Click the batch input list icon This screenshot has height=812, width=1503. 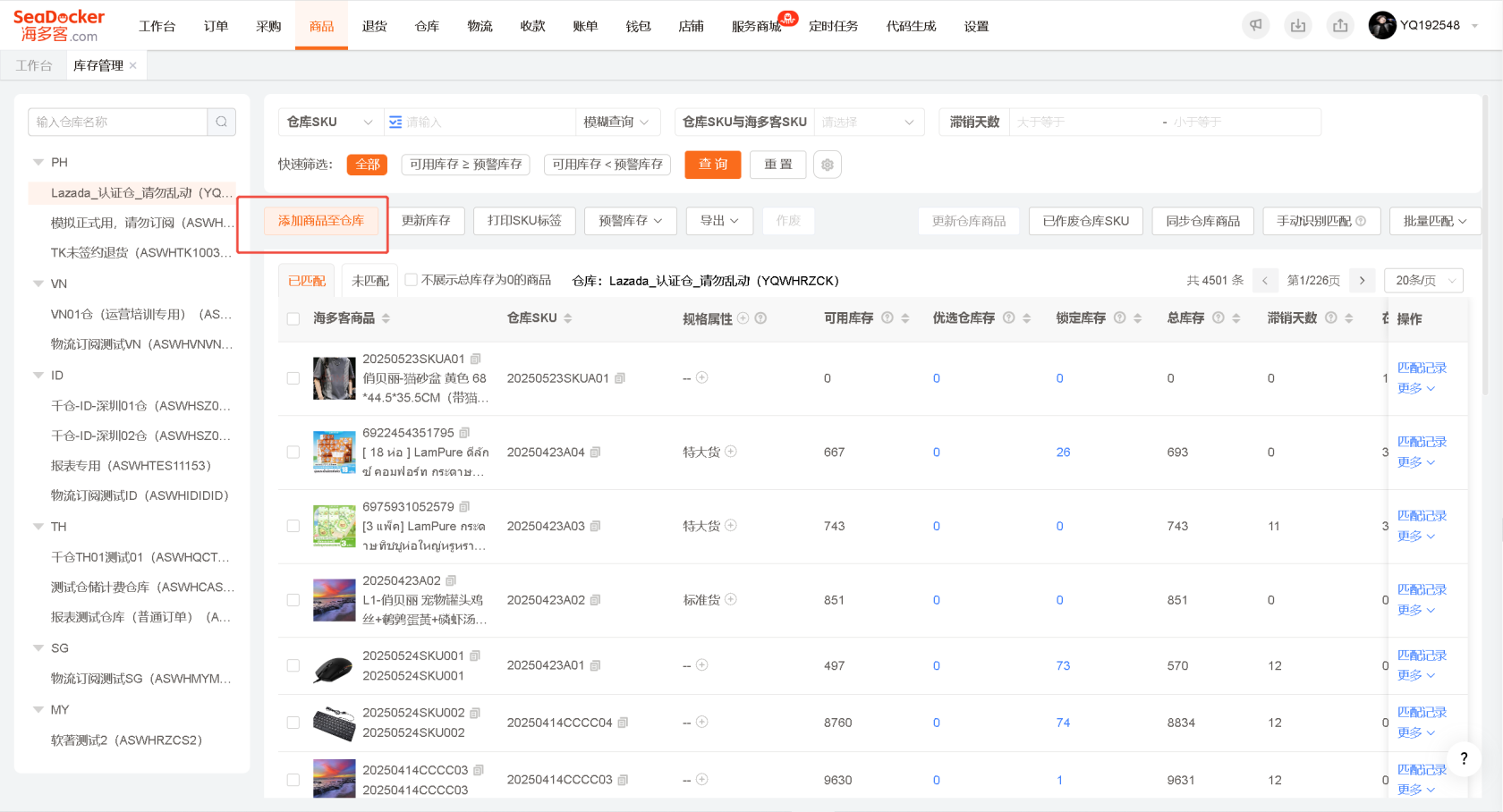(x=395, y=122)
